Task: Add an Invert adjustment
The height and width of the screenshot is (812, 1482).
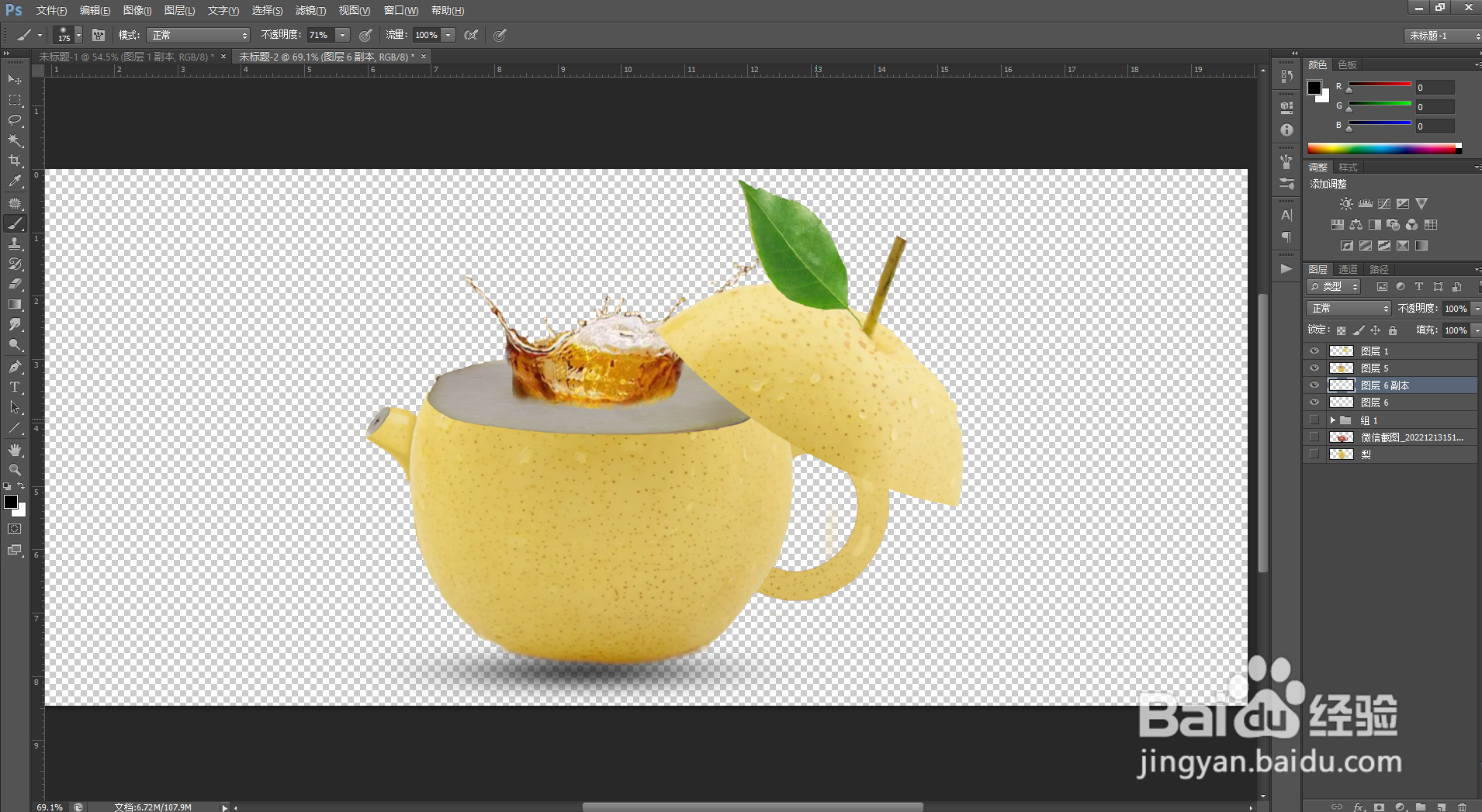Action: click(x=1347, y=246)
